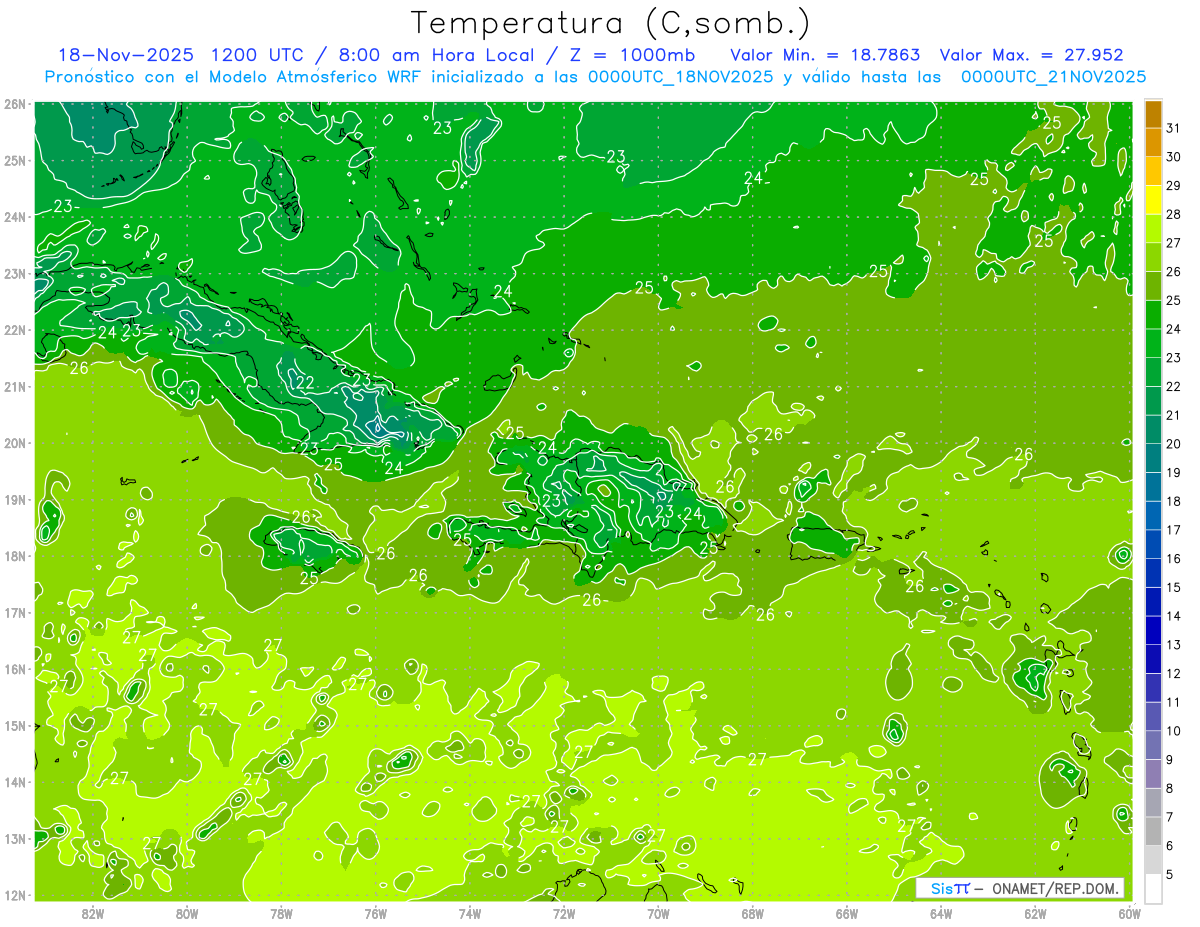Click the "74W" longitude axis label
Image resolution: width=1200 pixels, height=927 pixels.
(470, 913)
